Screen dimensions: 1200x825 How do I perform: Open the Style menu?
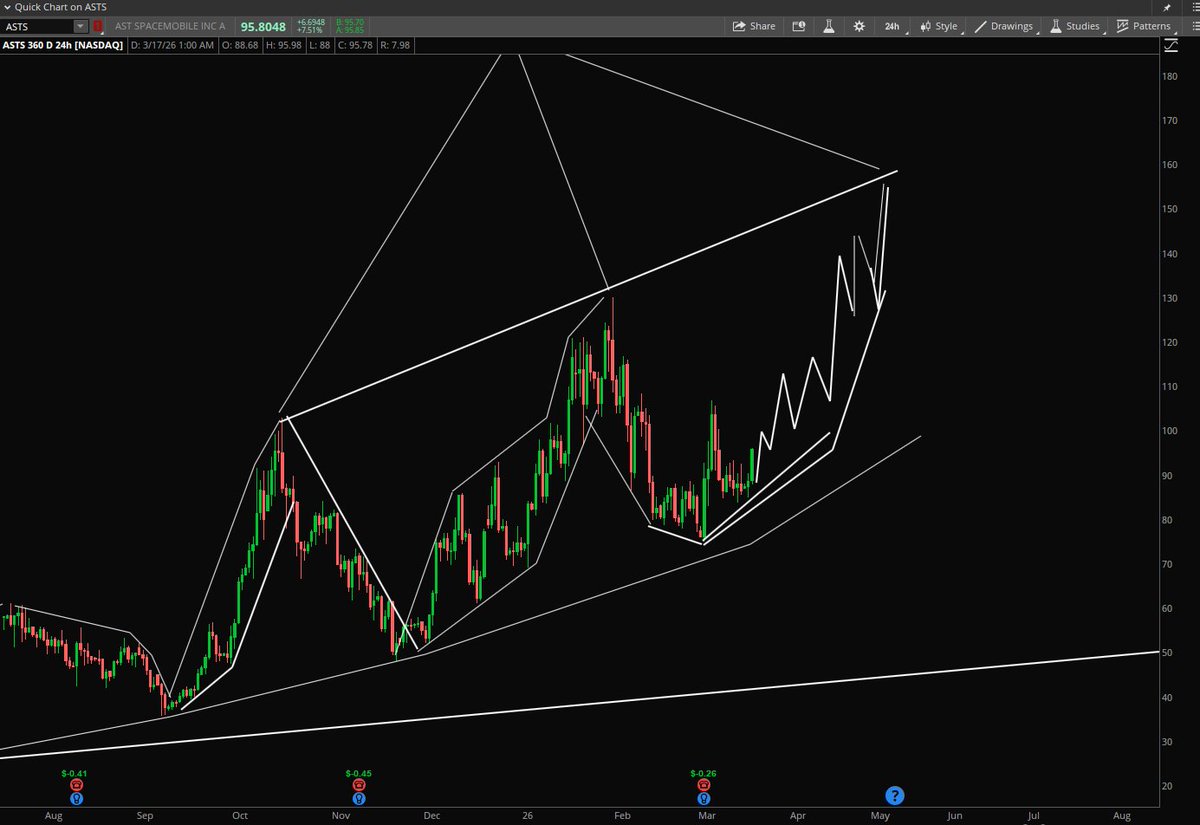pyautogui.click(x=938, y=26)
